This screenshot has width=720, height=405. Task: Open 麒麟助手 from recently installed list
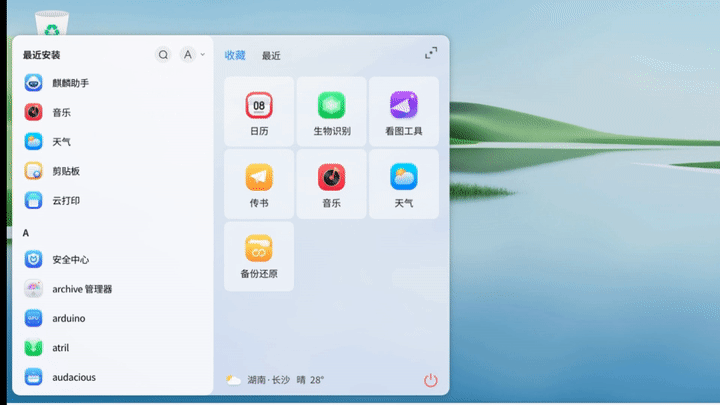70,83
